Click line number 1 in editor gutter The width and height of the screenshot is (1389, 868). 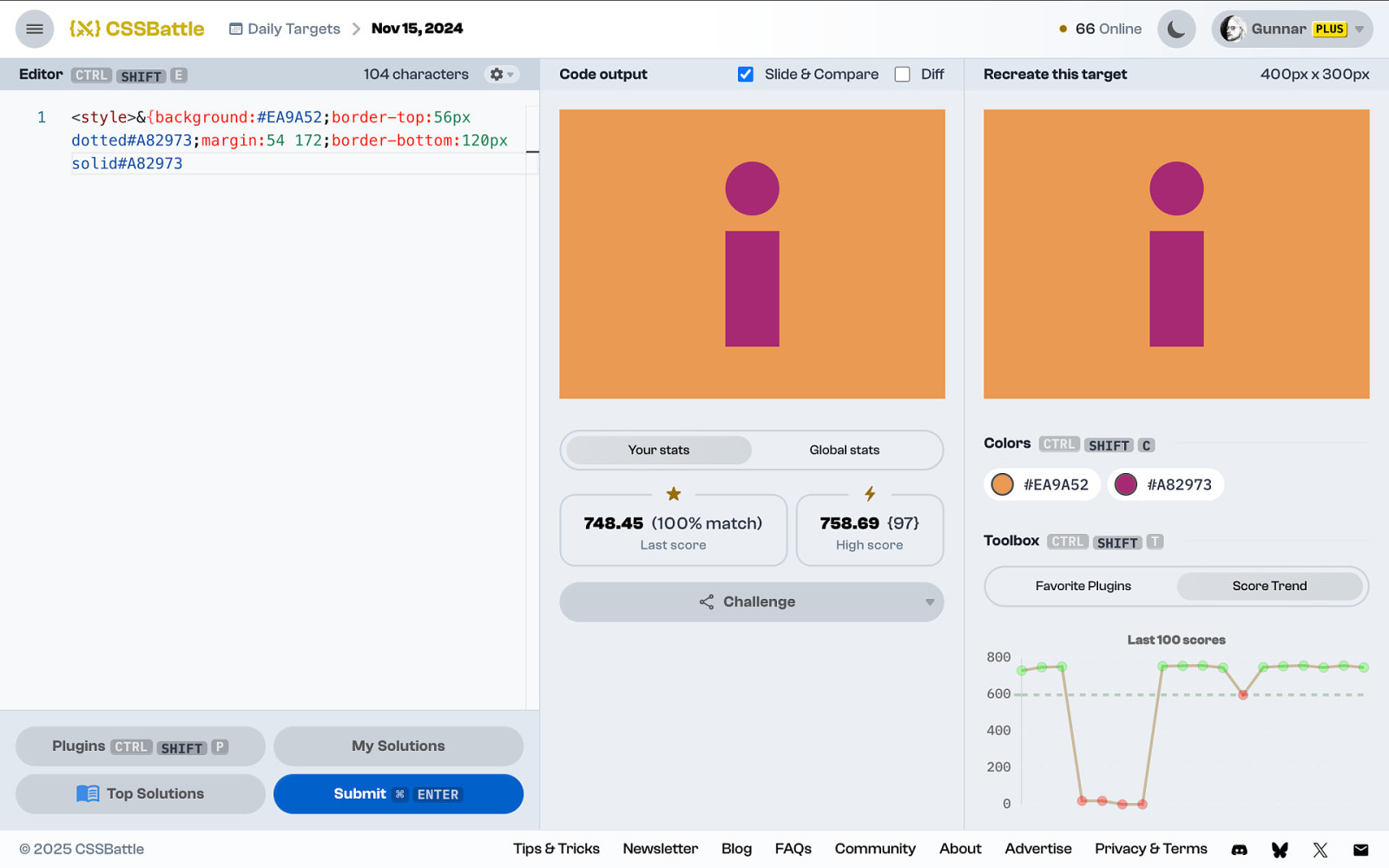(41, 117)
